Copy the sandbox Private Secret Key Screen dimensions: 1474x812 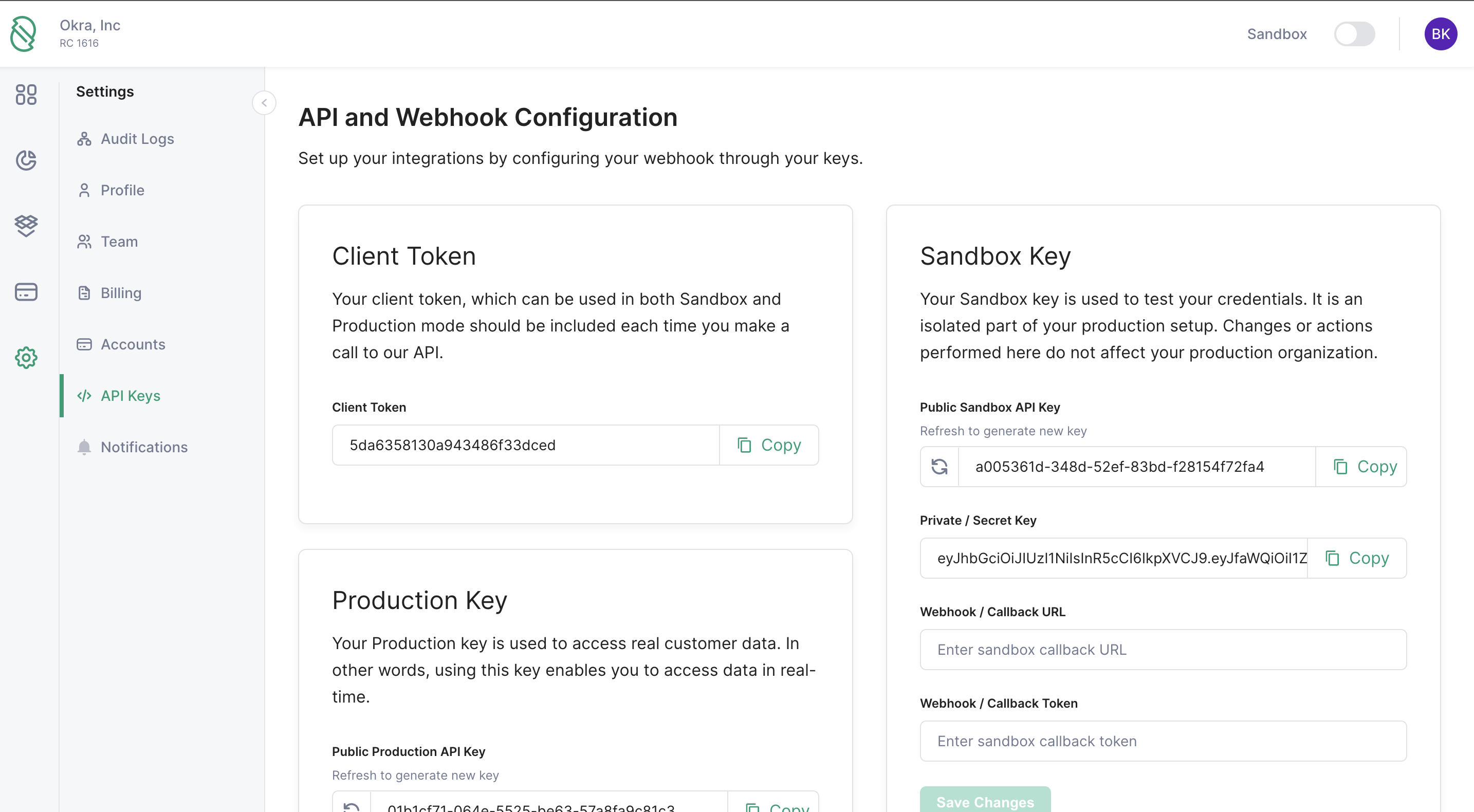[x=1357, y=558]
